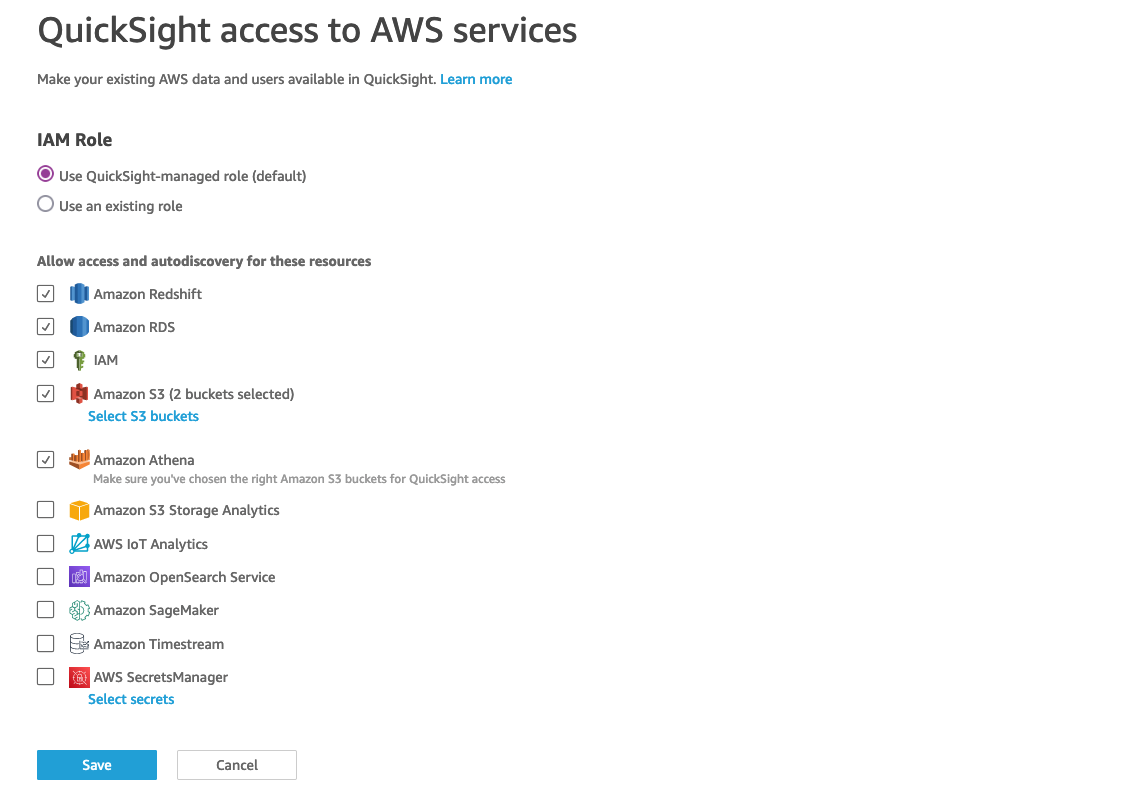The width and height of the screenshot is (1125, 802).
Task: Click the Amazon Timestream icon
Action: pyautogui.click(x=79, y=644)
